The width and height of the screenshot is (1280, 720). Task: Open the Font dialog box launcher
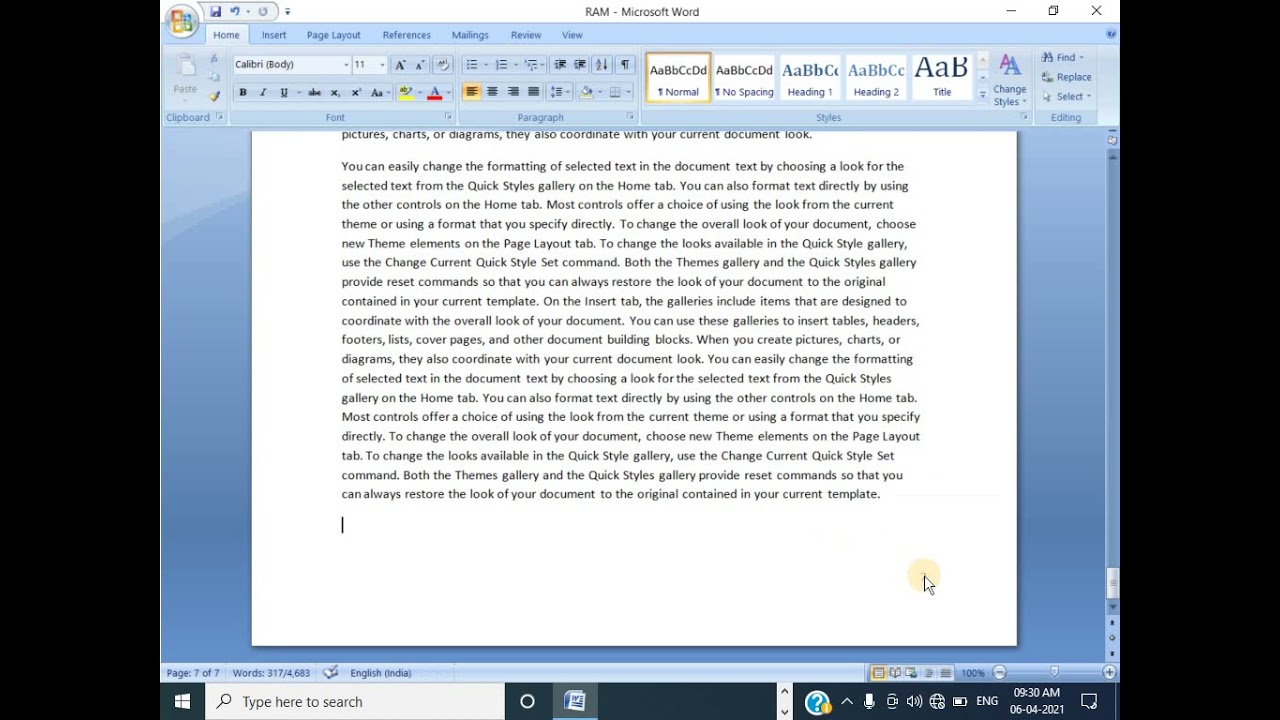[448, 117]
